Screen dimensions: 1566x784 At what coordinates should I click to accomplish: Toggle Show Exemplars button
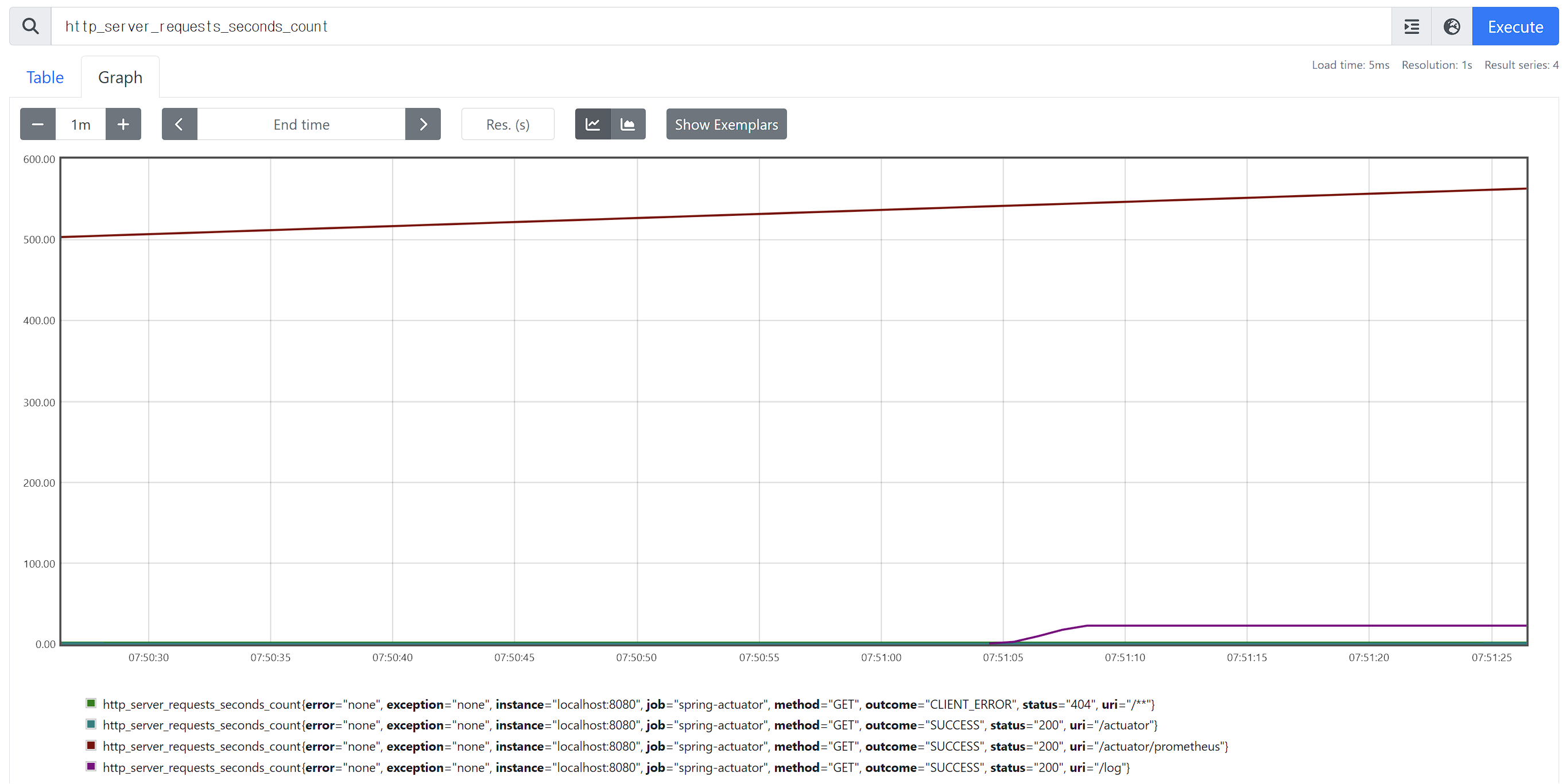pyautogui.click(x=726, y=124)
